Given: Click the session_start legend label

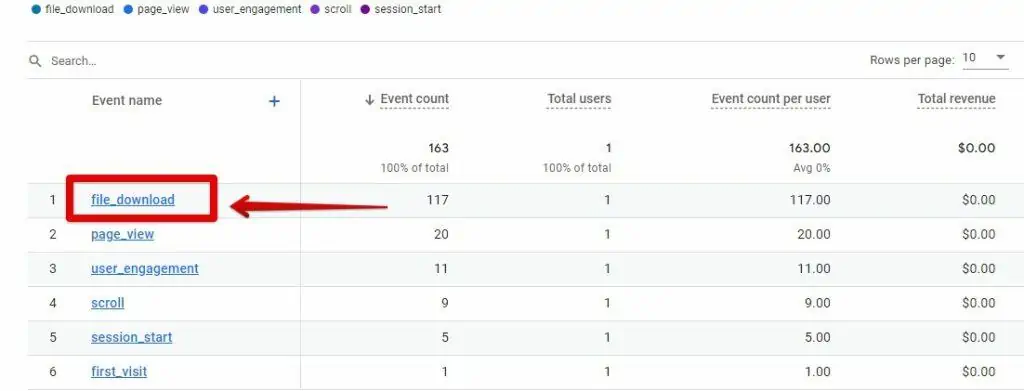Looking at the screenshot, I should 408,10.
